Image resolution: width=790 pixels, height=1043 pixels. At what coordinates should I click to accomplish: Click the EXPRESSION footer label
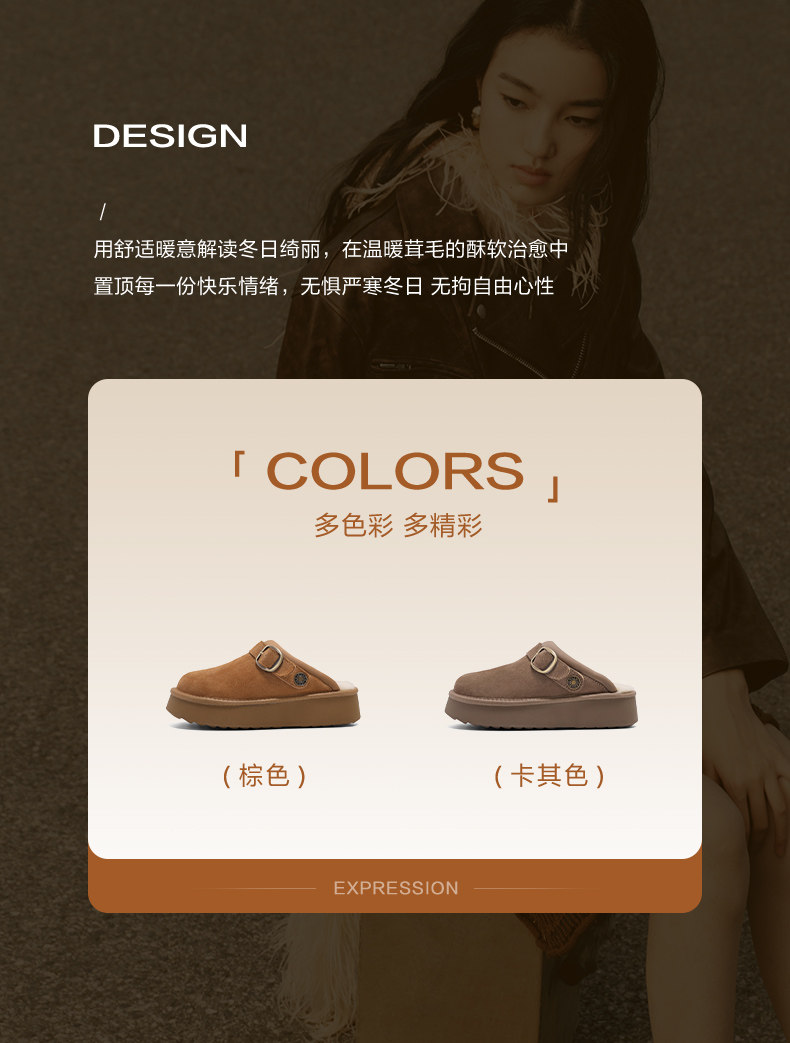(x=396, y=888)
